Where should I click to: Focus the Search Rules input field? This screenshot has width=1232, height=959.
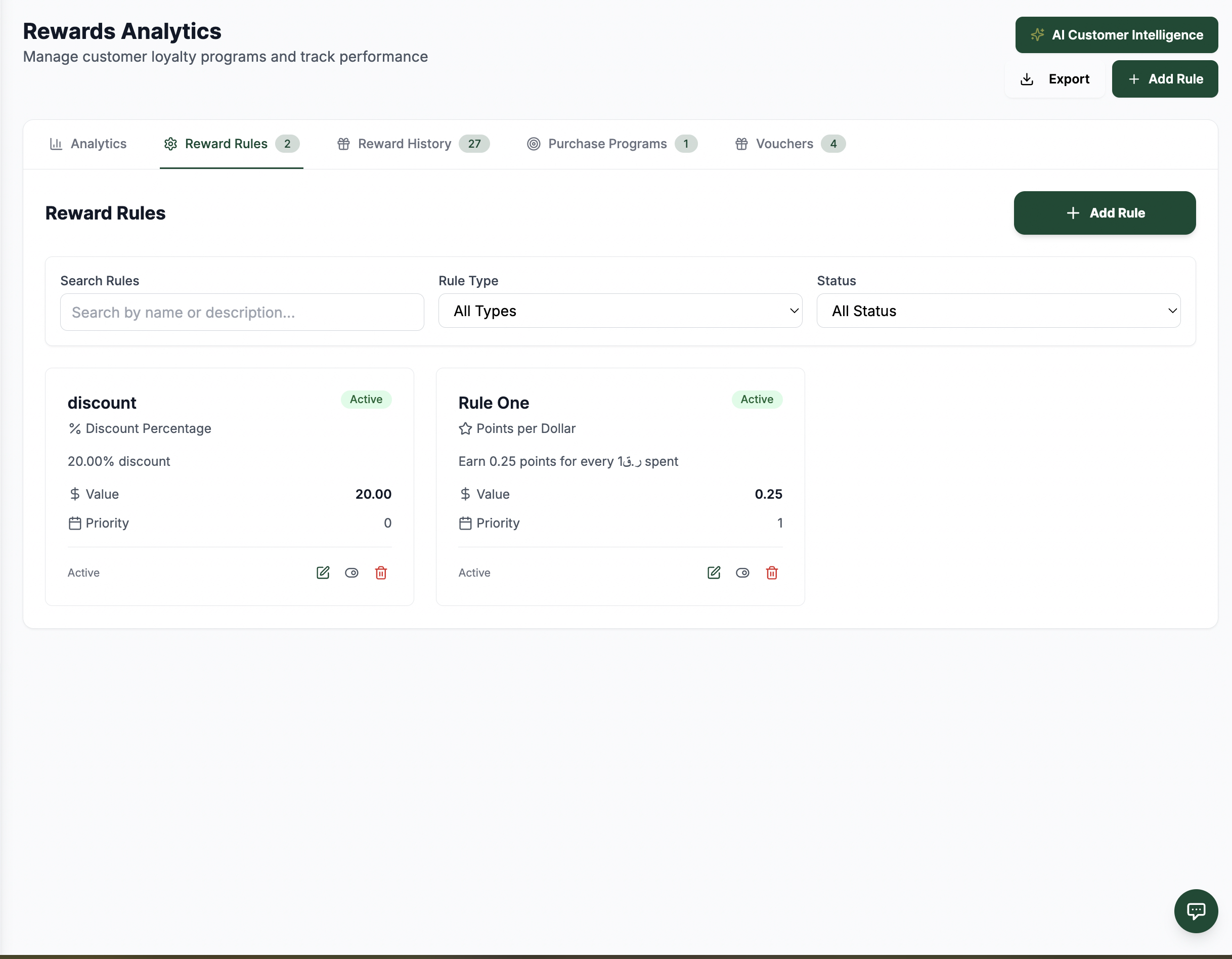point(242,312)
